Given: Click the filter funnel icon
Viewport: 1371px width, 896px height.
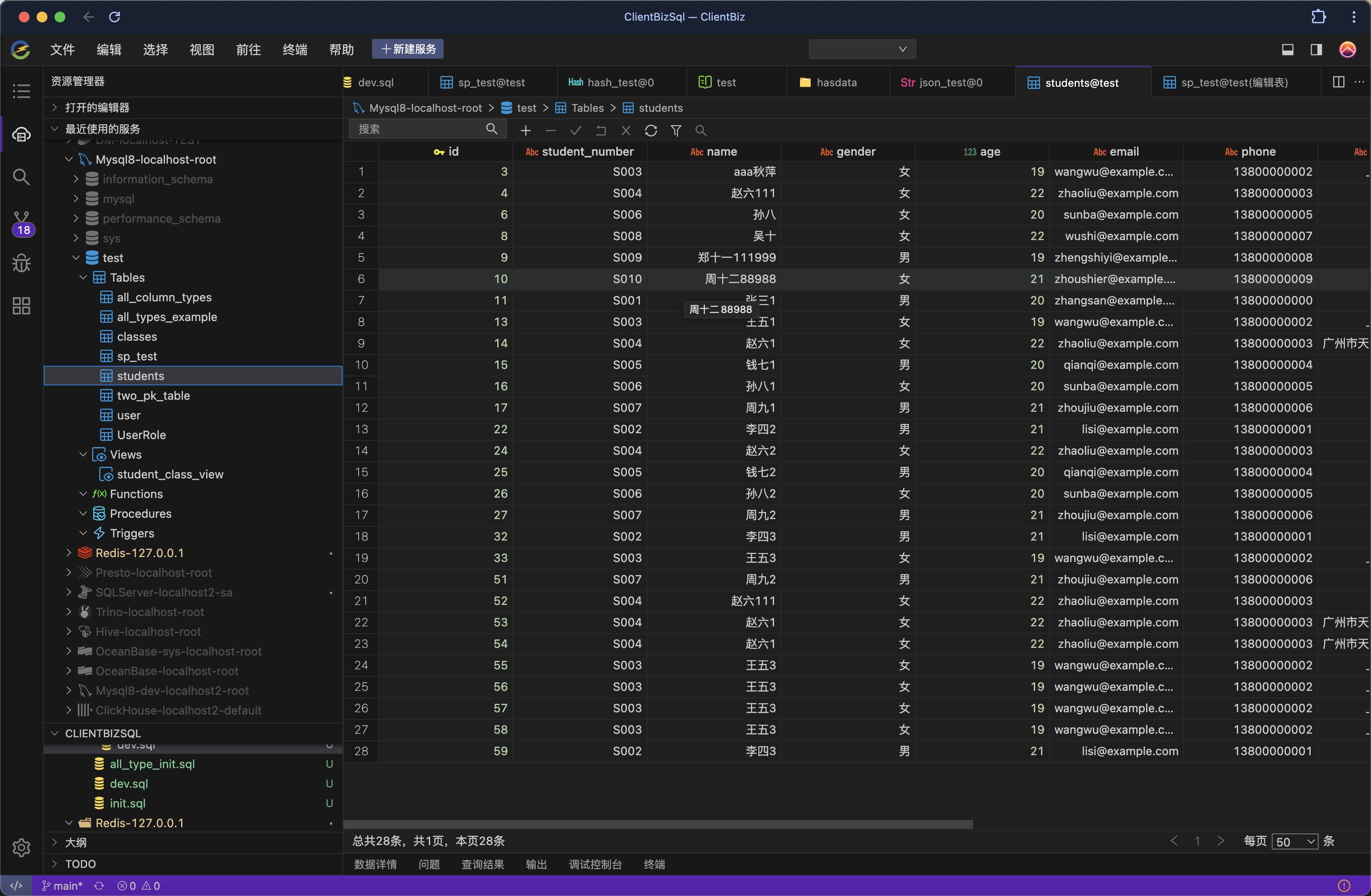Looking at the screenshot, I should 676,131.
